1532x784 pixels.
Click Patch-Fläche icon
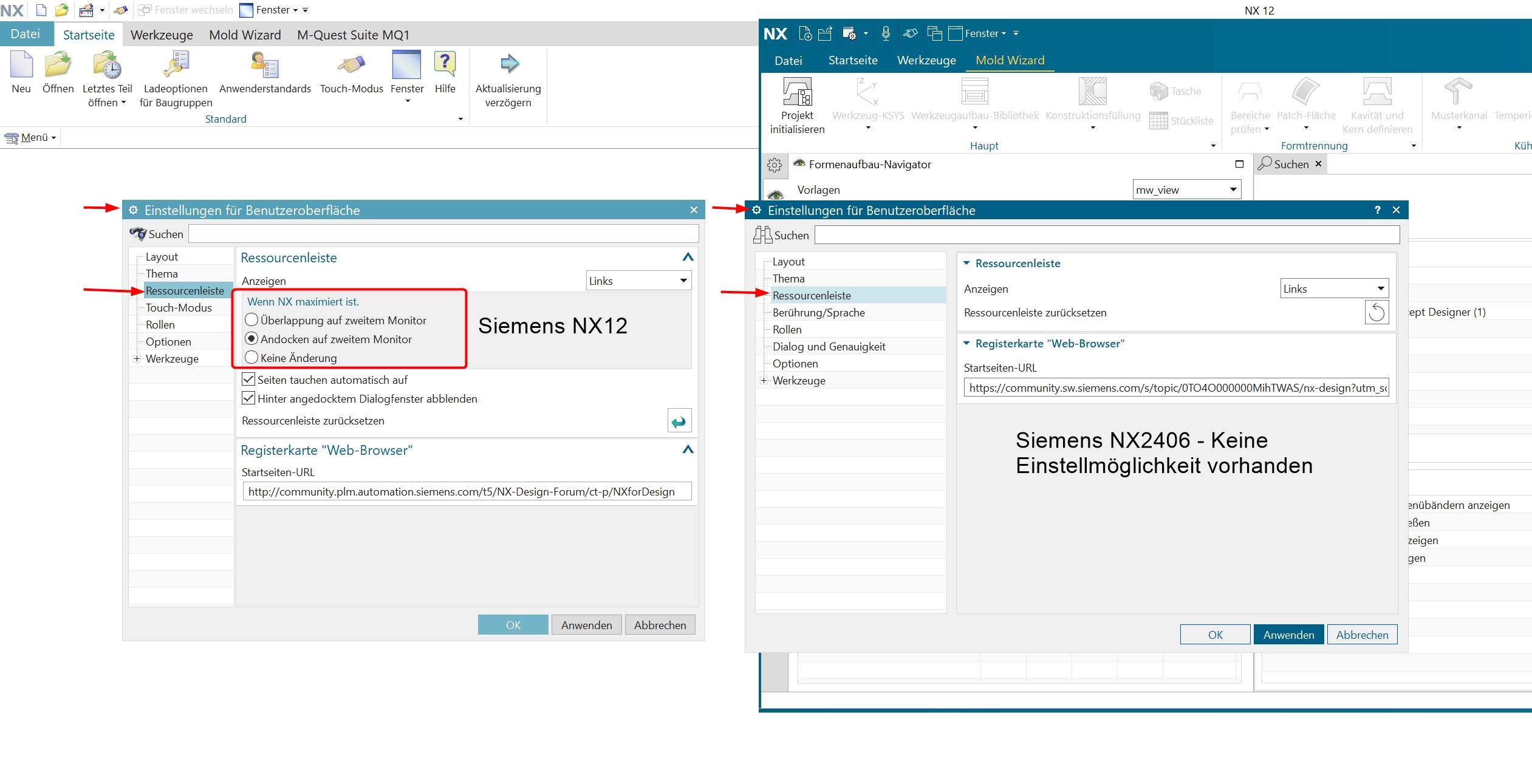[x=1306, y=91]
